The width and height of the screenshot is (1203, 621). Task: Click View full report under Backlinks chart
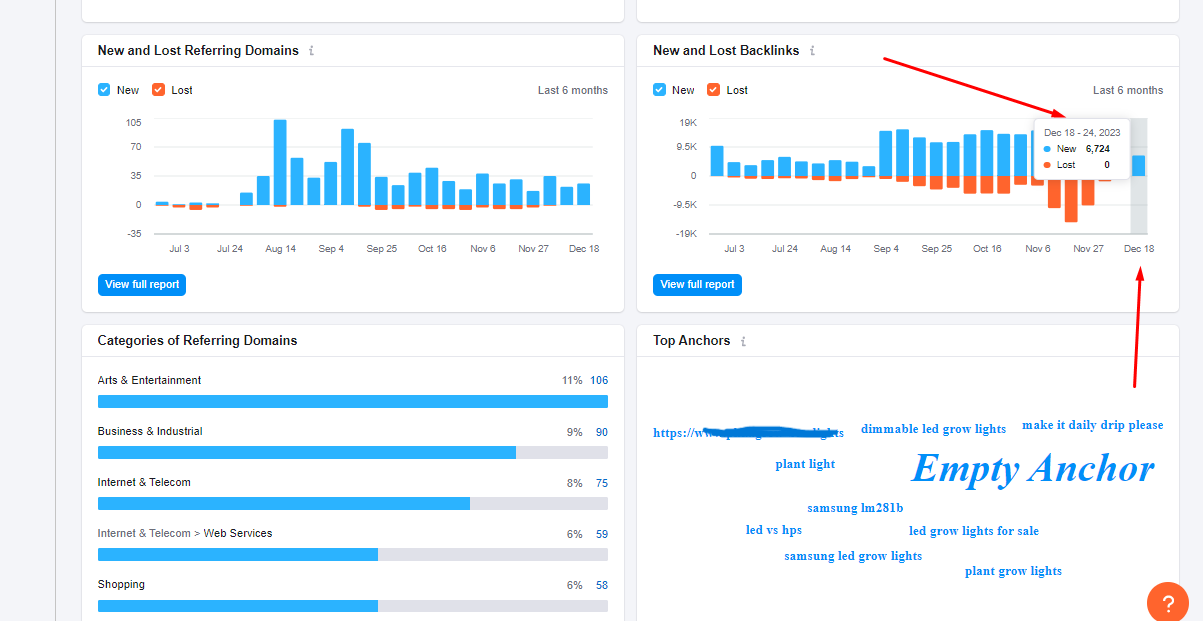(x=697, y=285)
